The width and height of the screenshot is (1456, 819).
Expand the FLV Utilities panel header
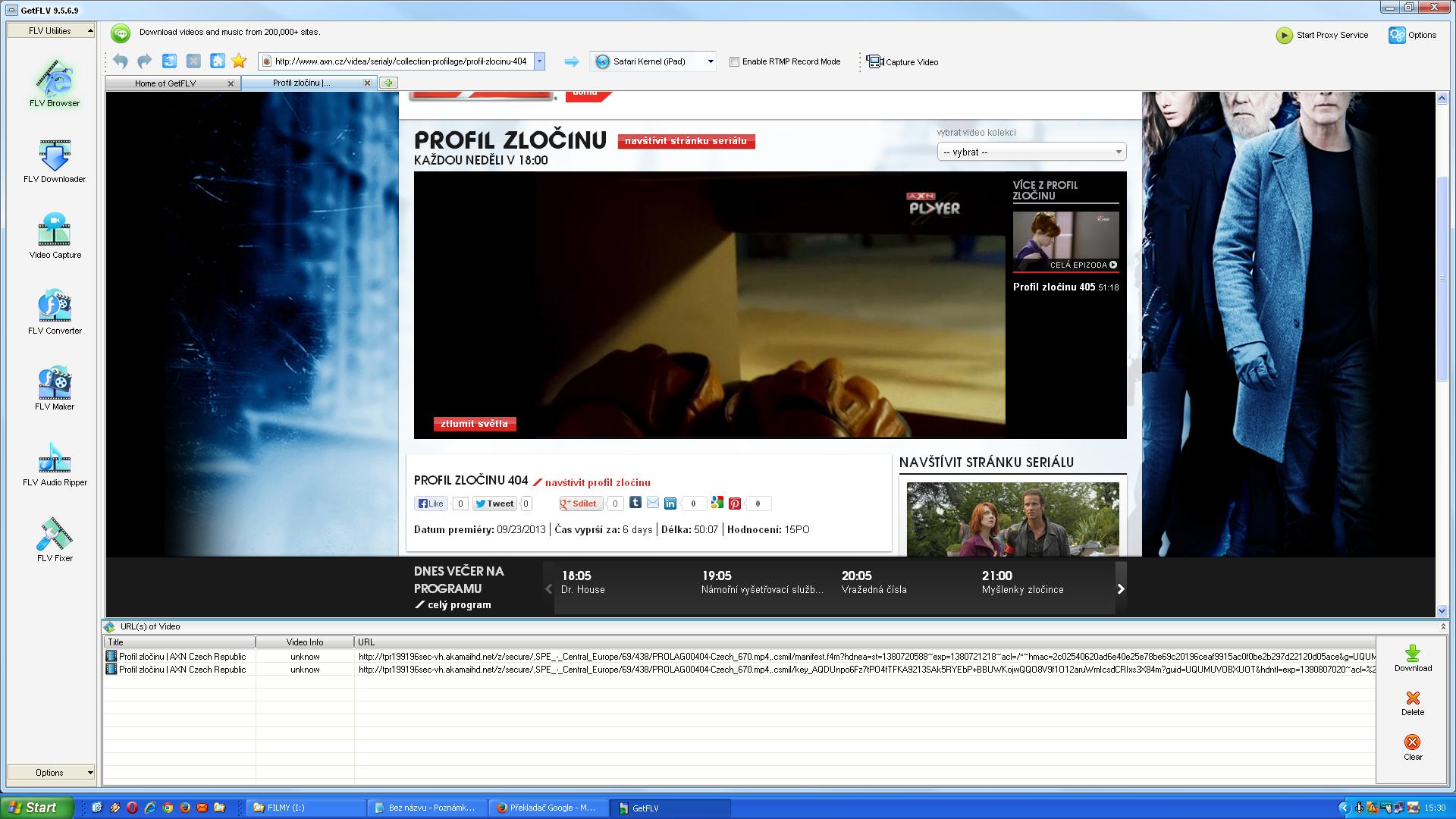click(51, 31)
